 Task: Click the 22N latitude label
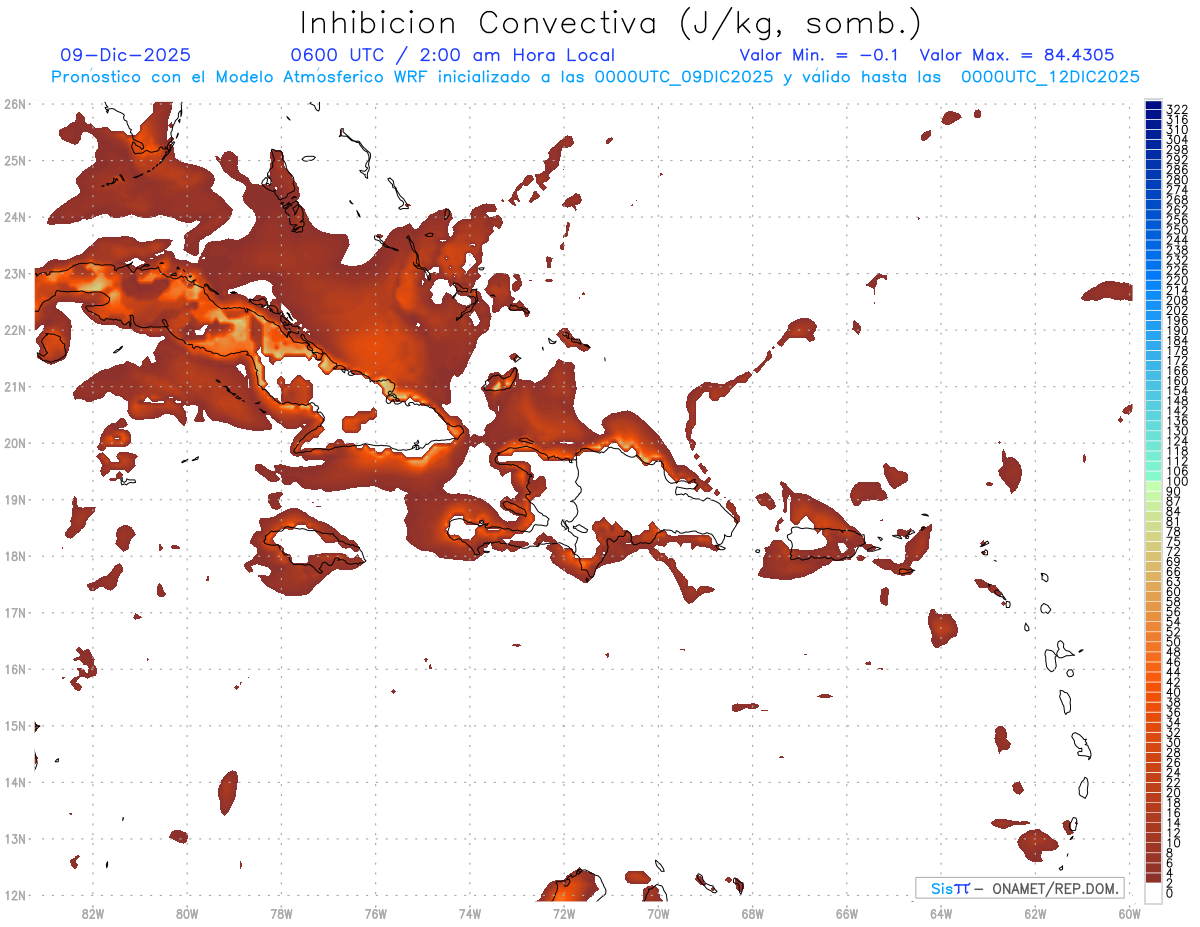click(15, 330)
